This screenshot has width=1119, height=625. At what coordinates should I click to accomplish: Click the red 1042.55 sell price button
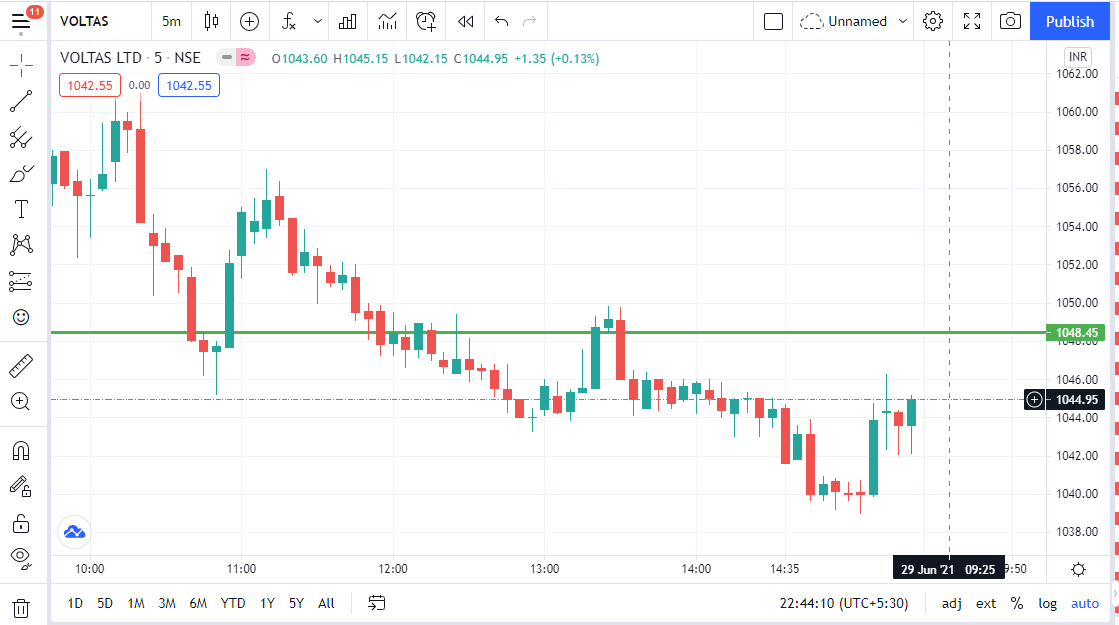[x=90, y=85]
